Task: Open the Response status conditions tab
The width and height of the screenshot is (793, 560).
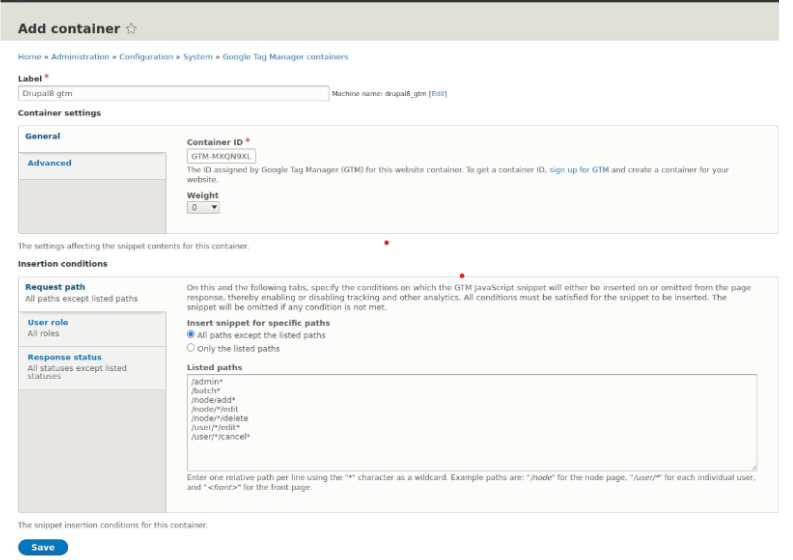Action: tap(64, 357)
